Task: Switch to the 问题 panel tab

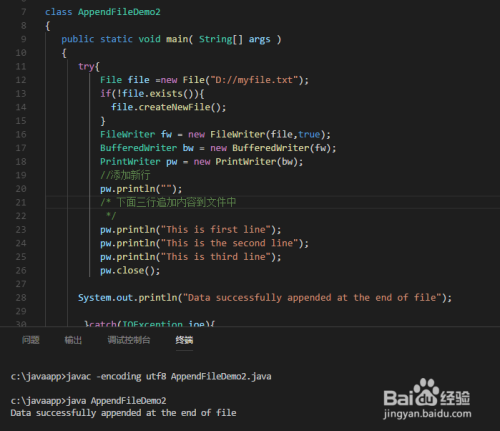Action: (x=31, y=340)
